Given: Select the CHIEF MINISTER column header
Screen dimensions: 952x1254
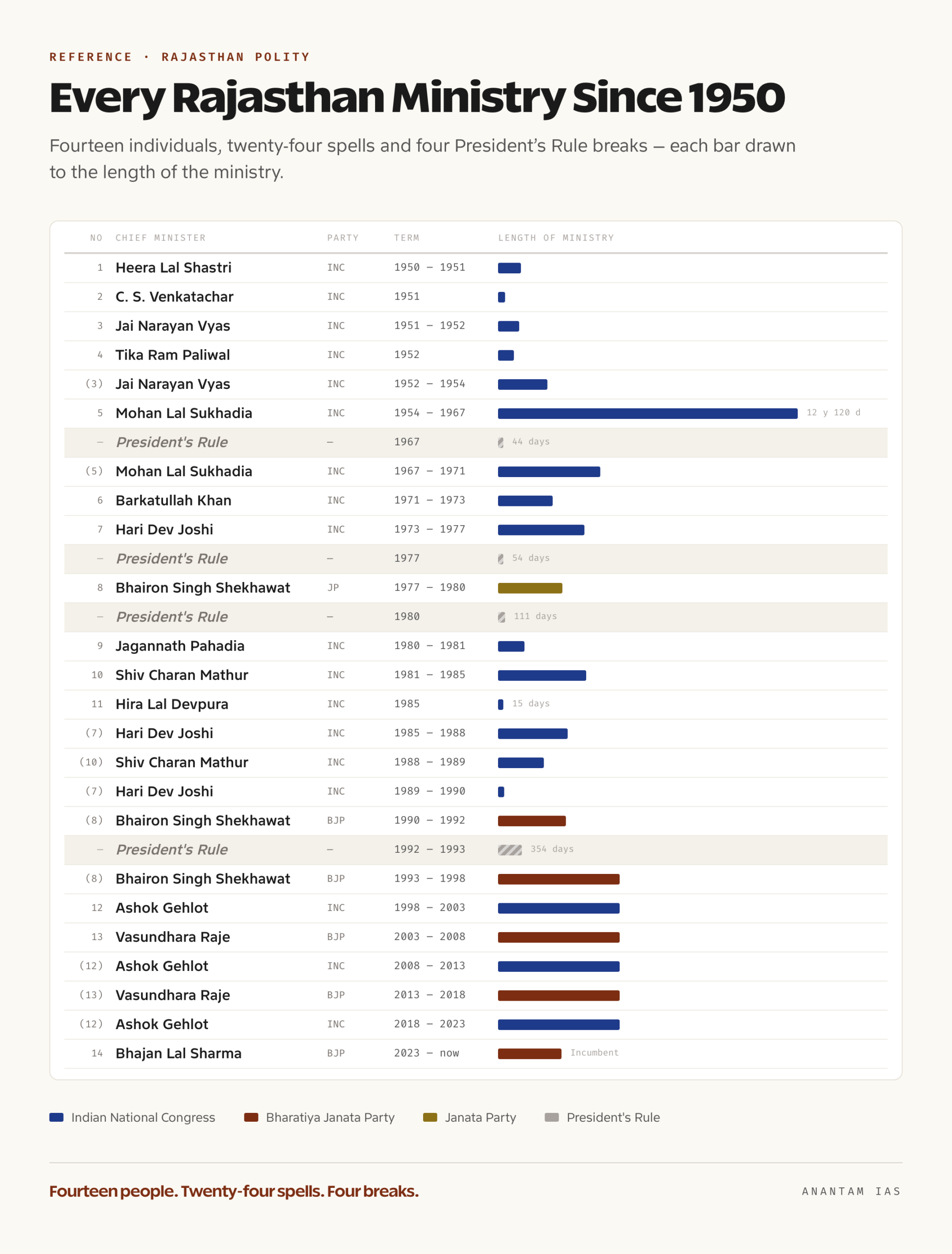Looking at the screenshot, I should tap(160, 238).
